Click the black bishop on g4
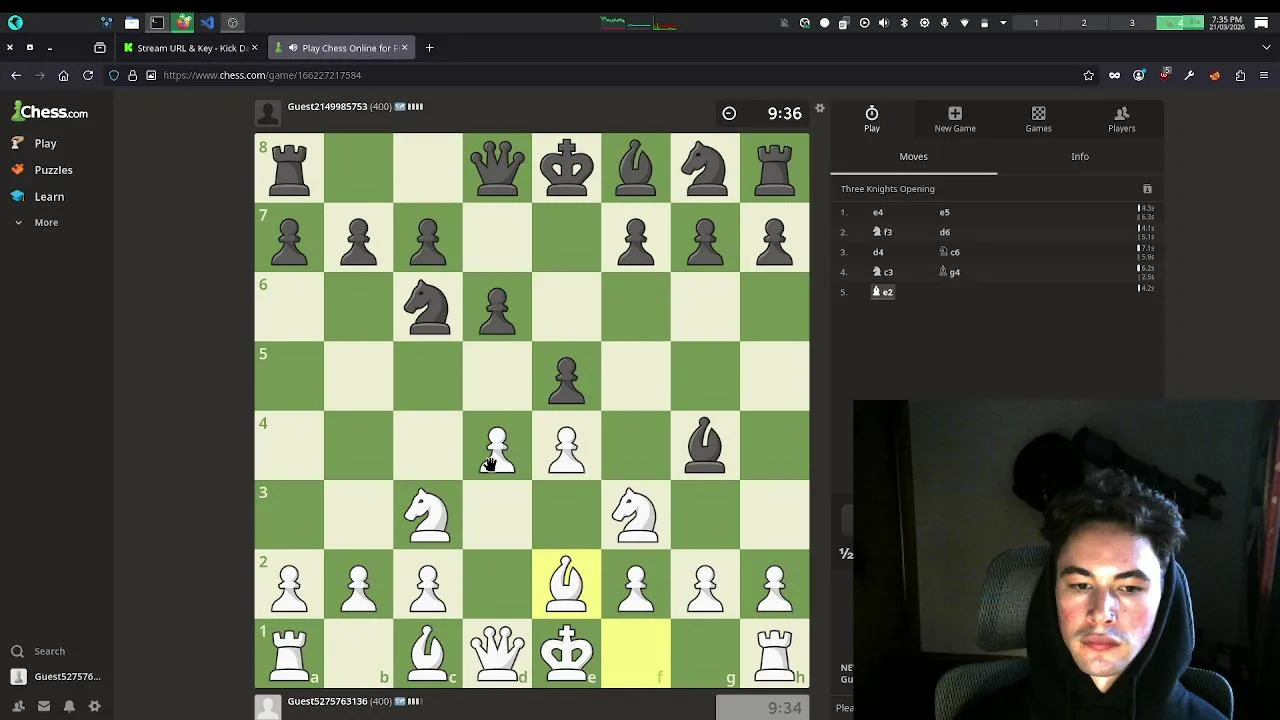This screenshot has height=720, width=1280. 705,445
